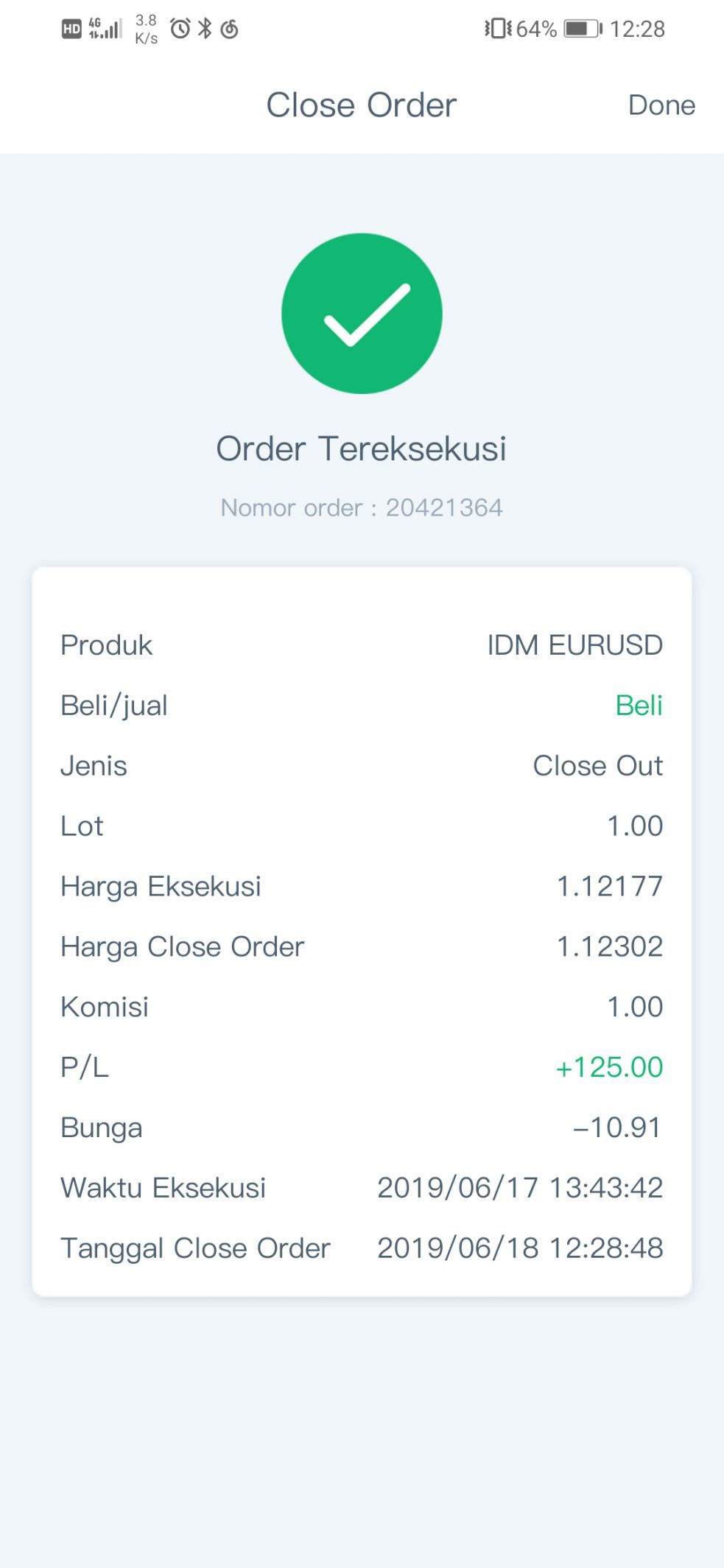Tap the Harga Eksekusi price 1.12177
Image resolution: width=724 pixels, height=1568 pixels.
point(610,886)
